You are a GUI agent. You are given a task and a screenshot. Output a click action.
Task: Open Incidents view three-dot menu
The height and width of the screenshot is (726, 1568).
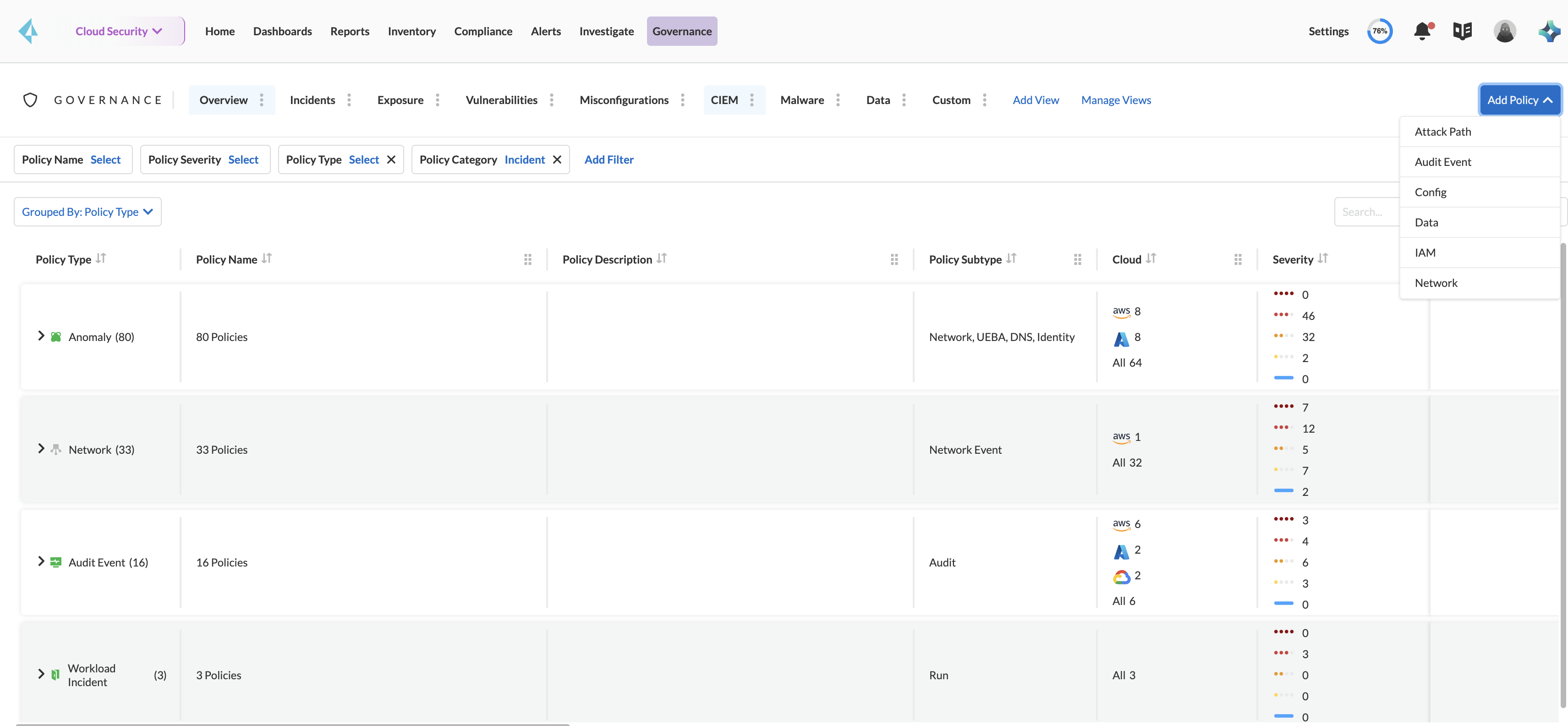coord(349,100)
